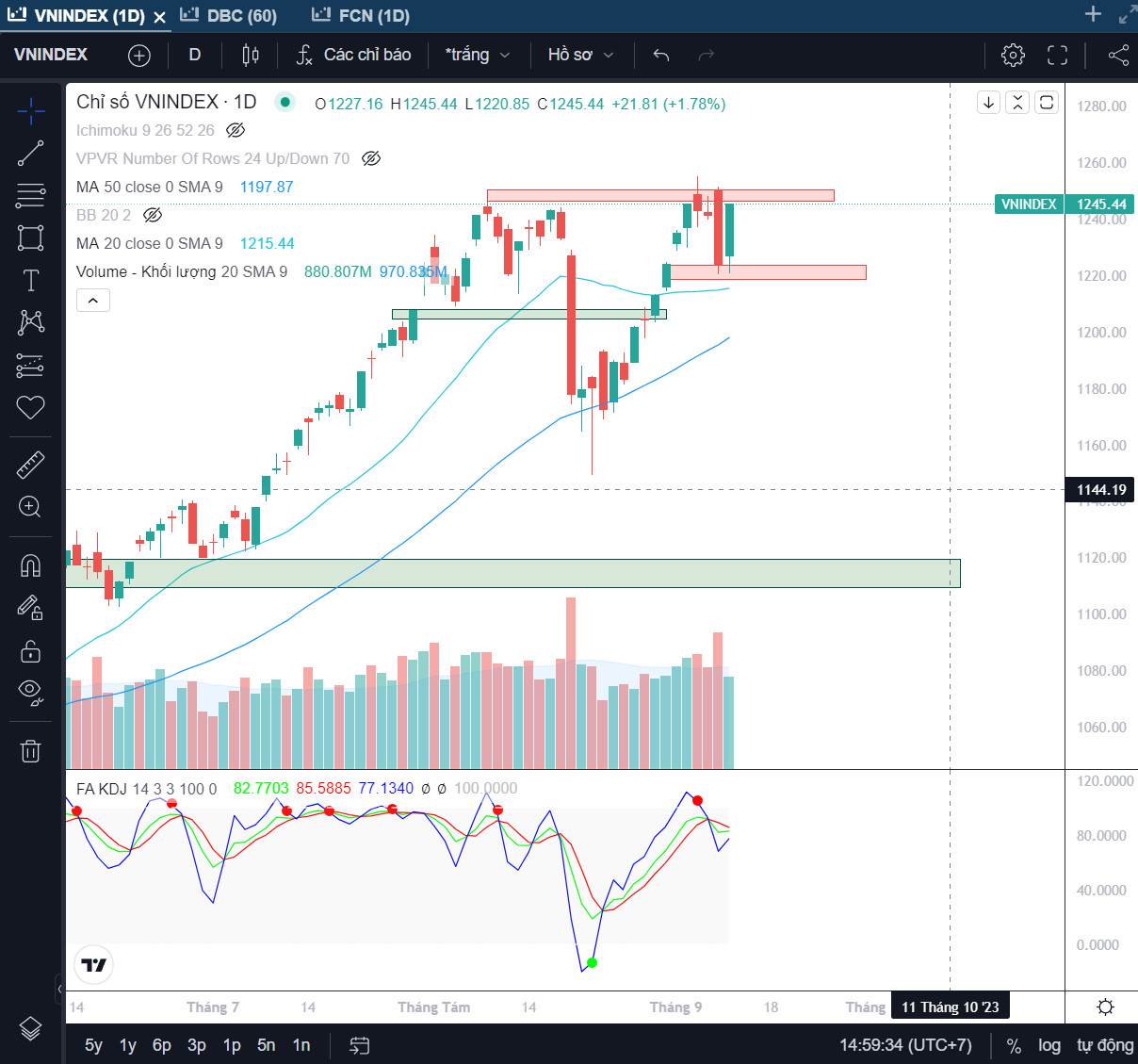This screenshot has height=1064, width=1138.
Task: Select the rectangle shapes tool
Action: click(30, 237)
